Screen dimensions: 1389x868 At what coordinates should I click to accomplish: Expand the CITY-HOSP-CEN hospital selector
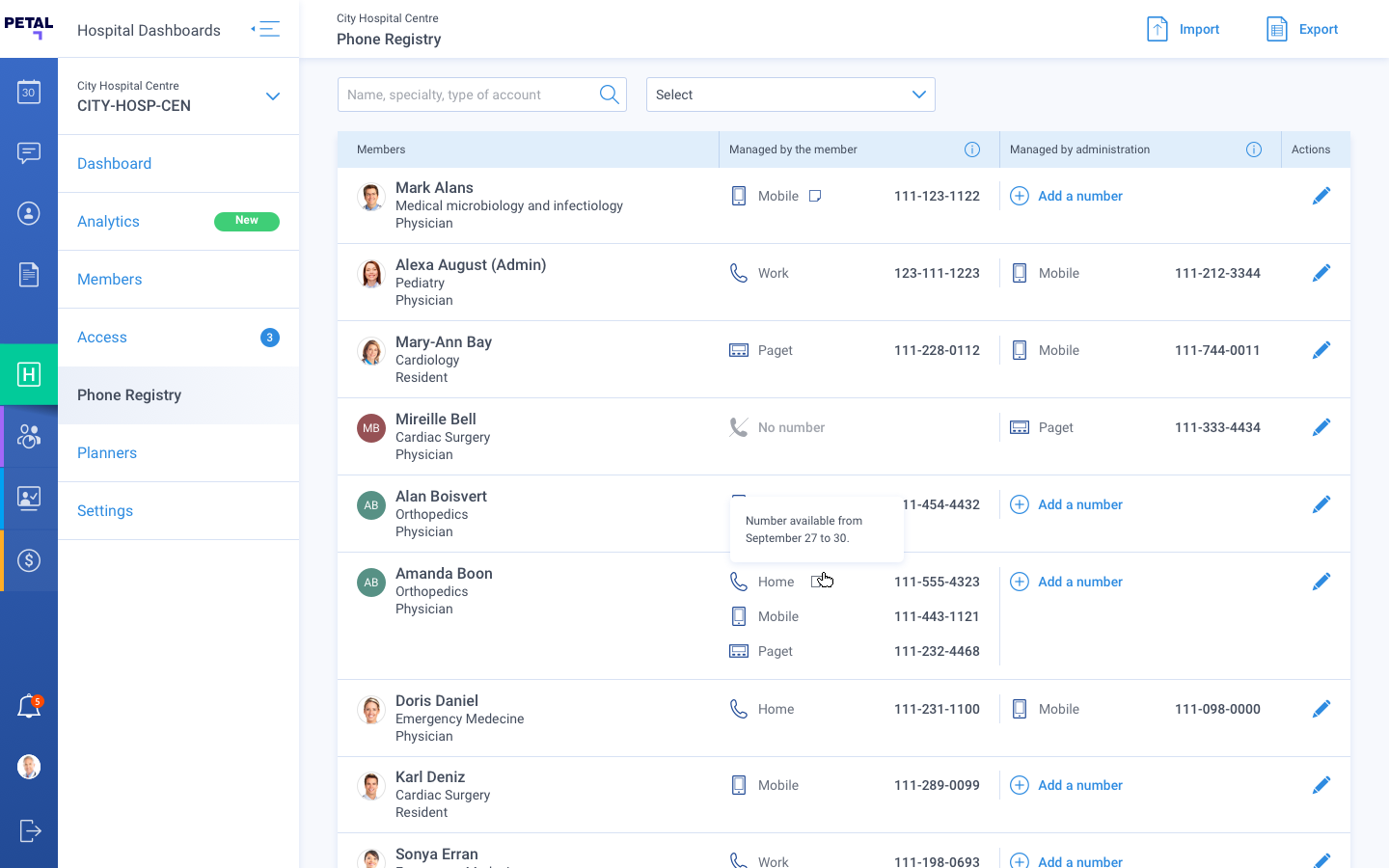coord(273,96)
